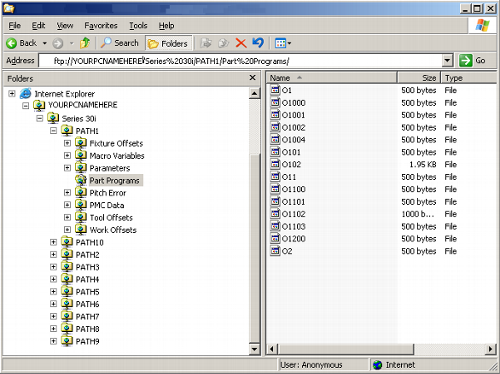Image resolution: width=500 pixels, height=374 pixels.
Task: Open the View menu
Action: point(65,25)
